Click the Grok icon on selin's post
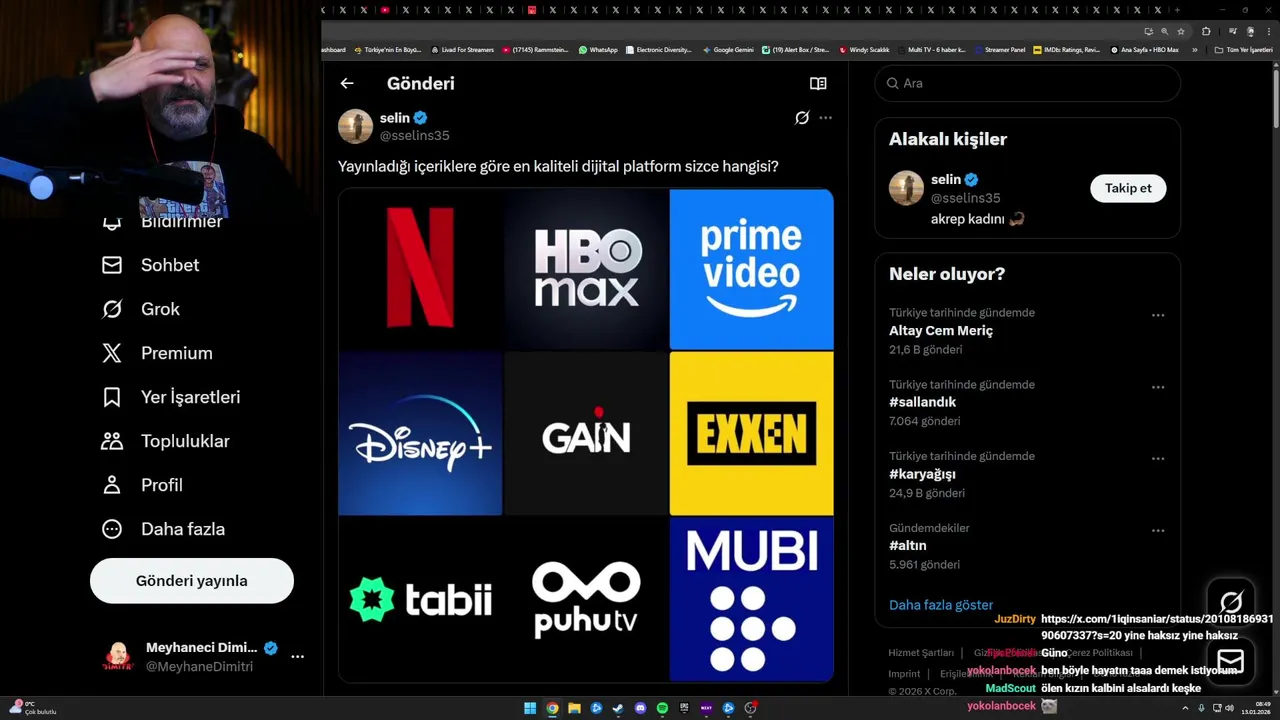Viewport: 1280px width, 720px height. point(802,118)
